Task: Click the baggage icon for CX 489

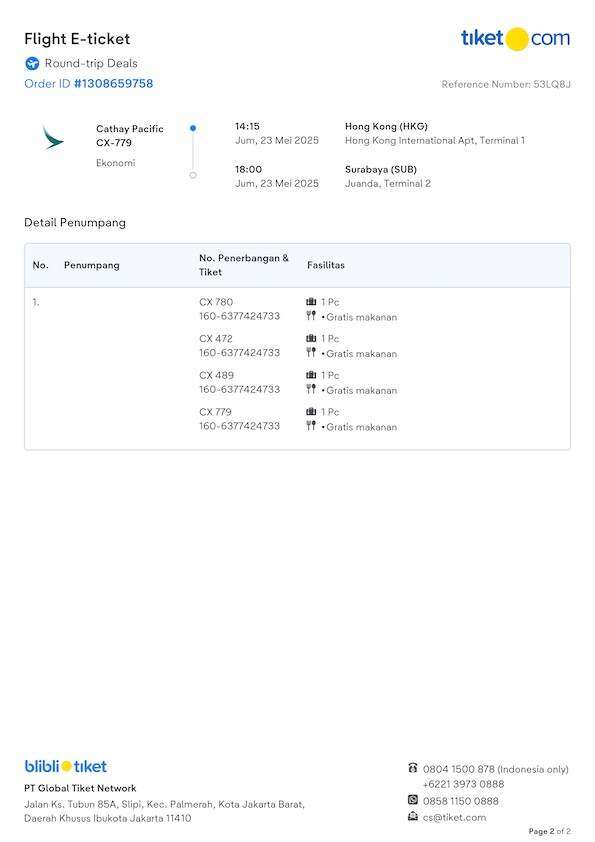Action: (x=311, y=375)
